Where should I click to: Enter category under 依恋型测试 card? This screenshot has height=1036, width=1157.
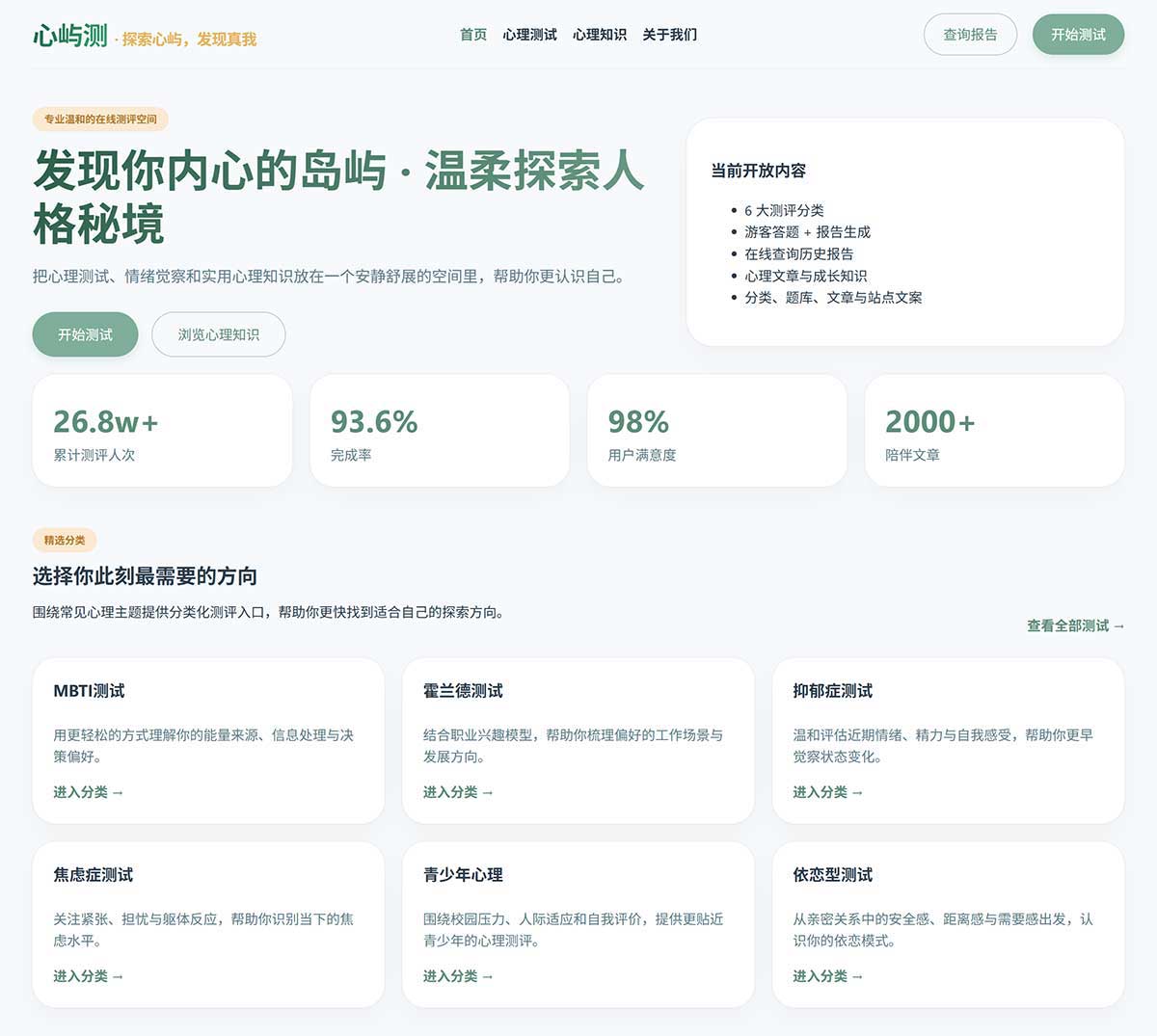pos(828,976)
